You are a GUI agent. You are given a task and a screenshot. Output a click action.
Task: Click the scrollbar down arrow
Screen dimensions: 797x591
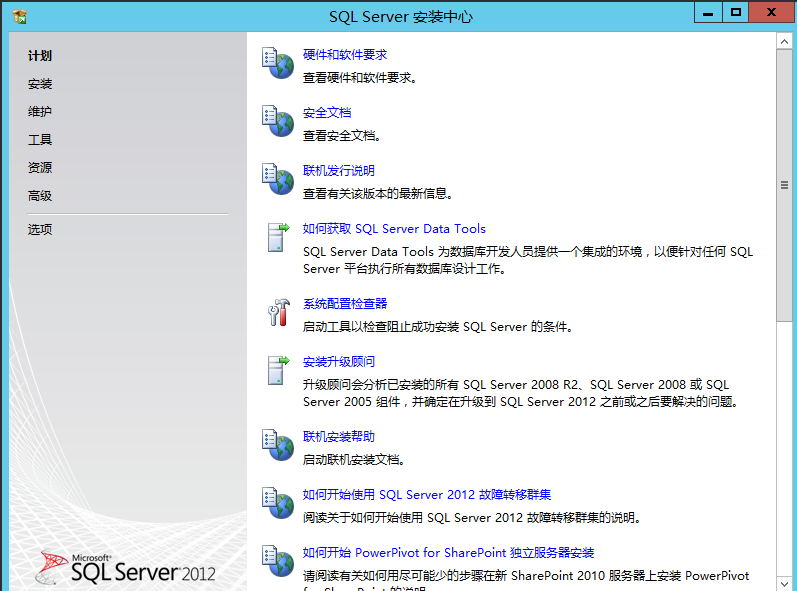784,583
